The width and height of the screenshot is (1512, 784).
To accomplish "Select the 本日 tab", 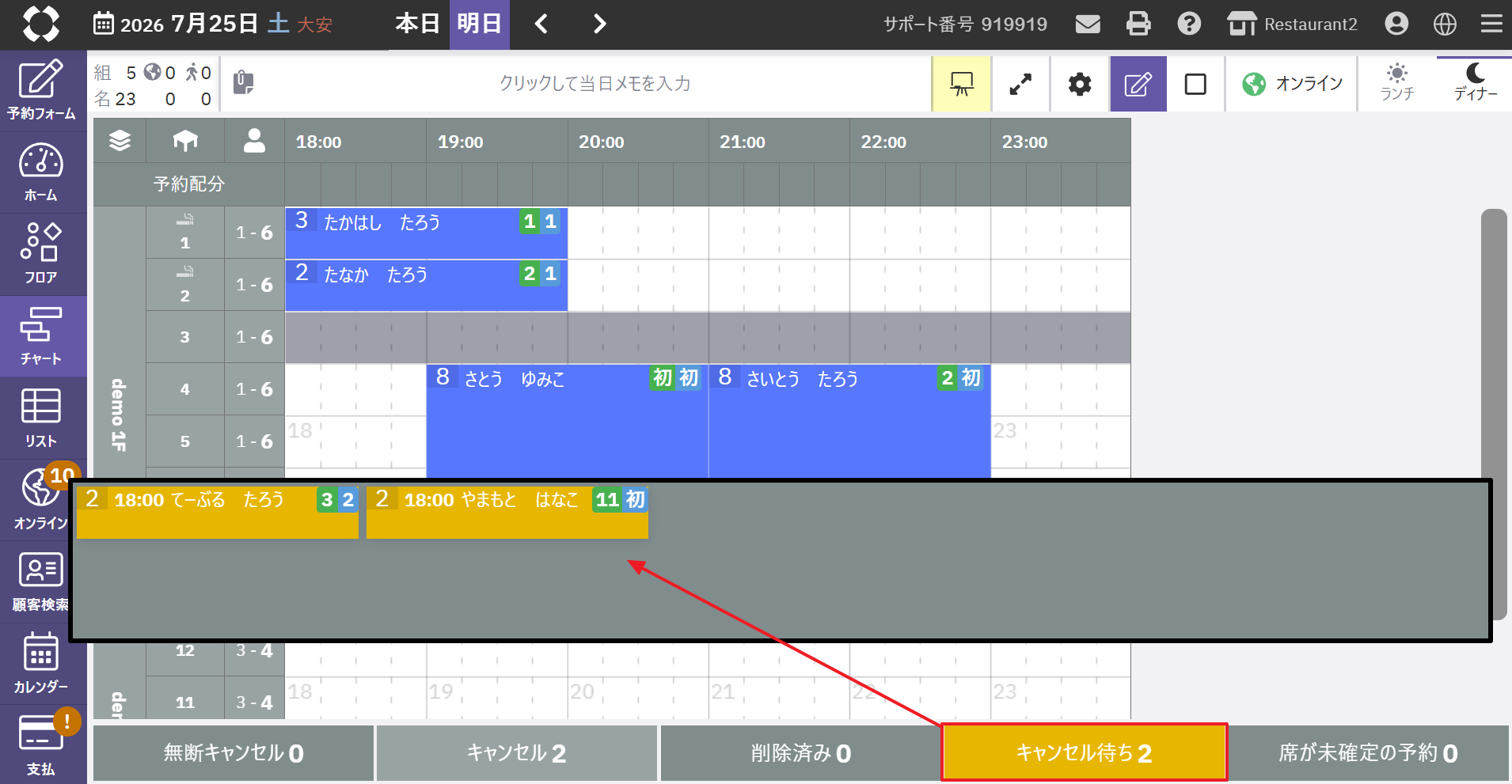I will 417,24.
